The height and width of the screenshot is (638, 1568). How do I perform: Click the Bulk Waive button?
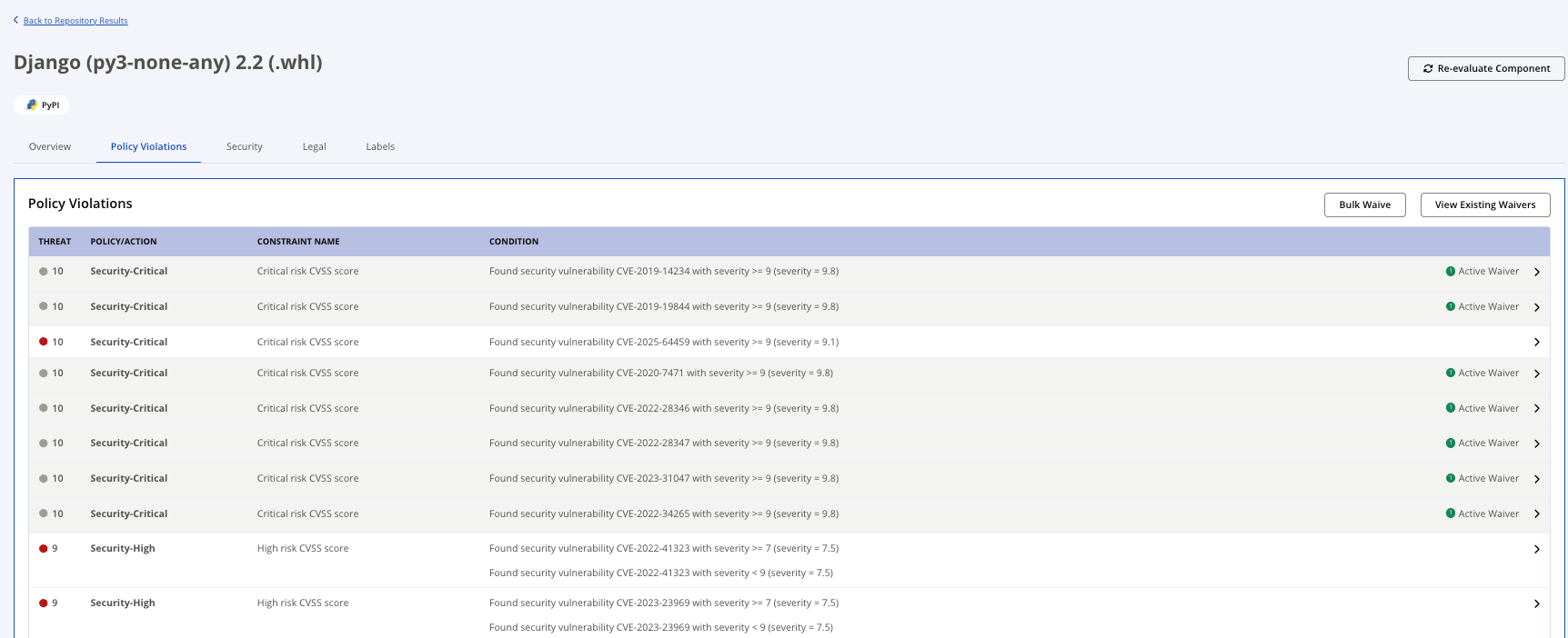point(1365,204)
